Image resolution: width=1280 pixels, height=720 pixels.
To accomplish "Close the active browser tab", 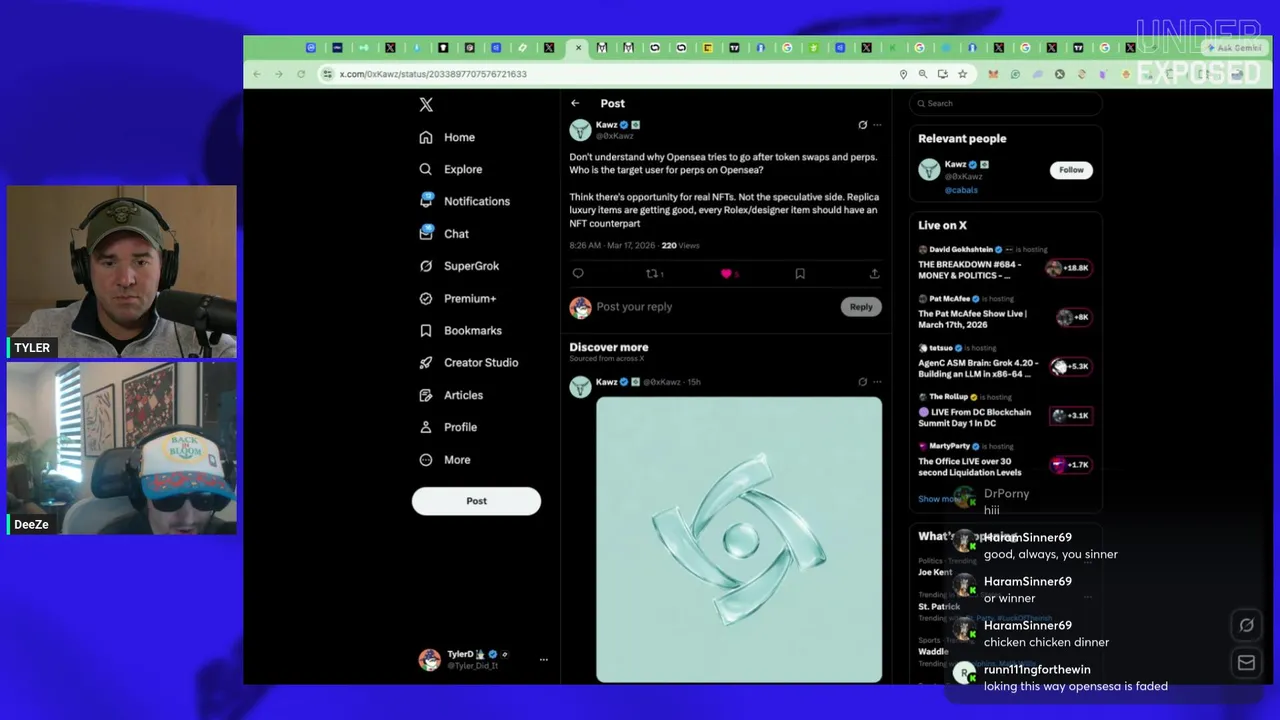I will pyautogui.click(x=578, y=47).
